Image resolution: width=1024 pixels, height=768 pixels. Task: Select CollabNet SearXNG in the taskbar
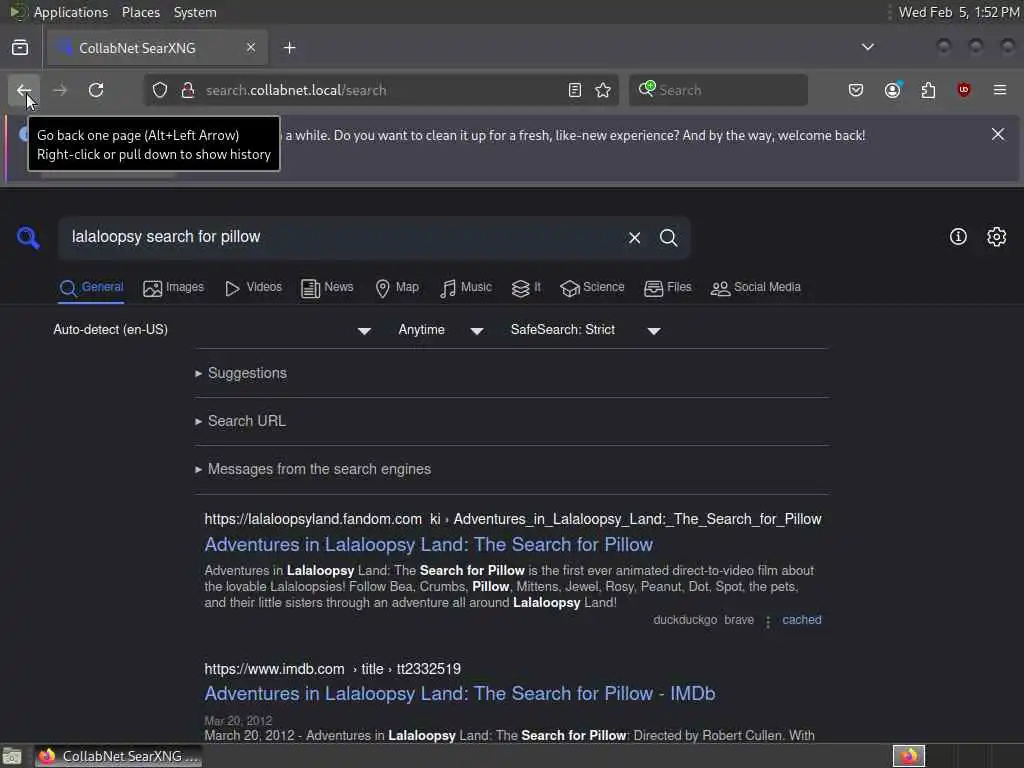point(119,756)
